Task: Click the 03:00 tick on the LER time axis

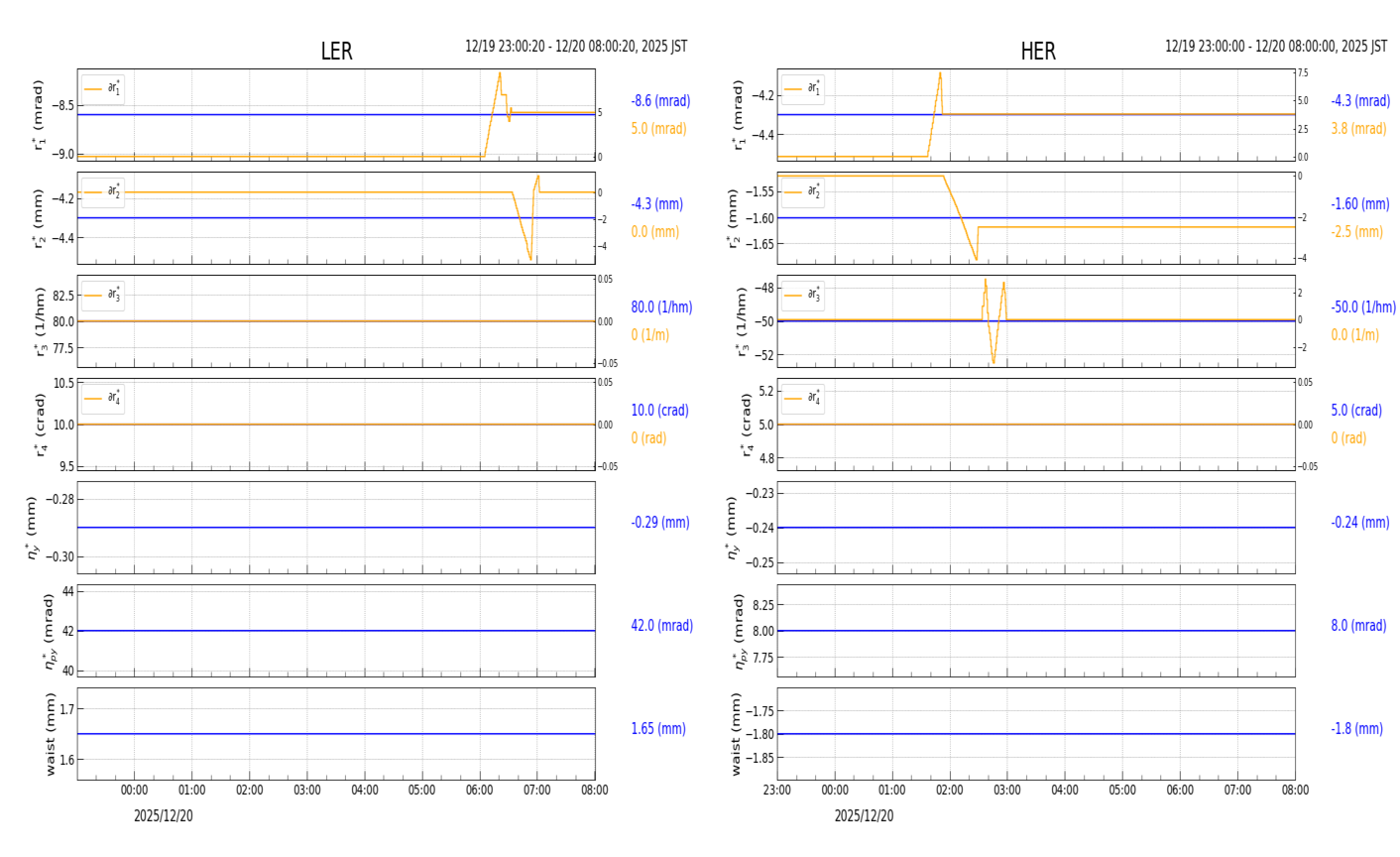Action: [x=307, y=791]
